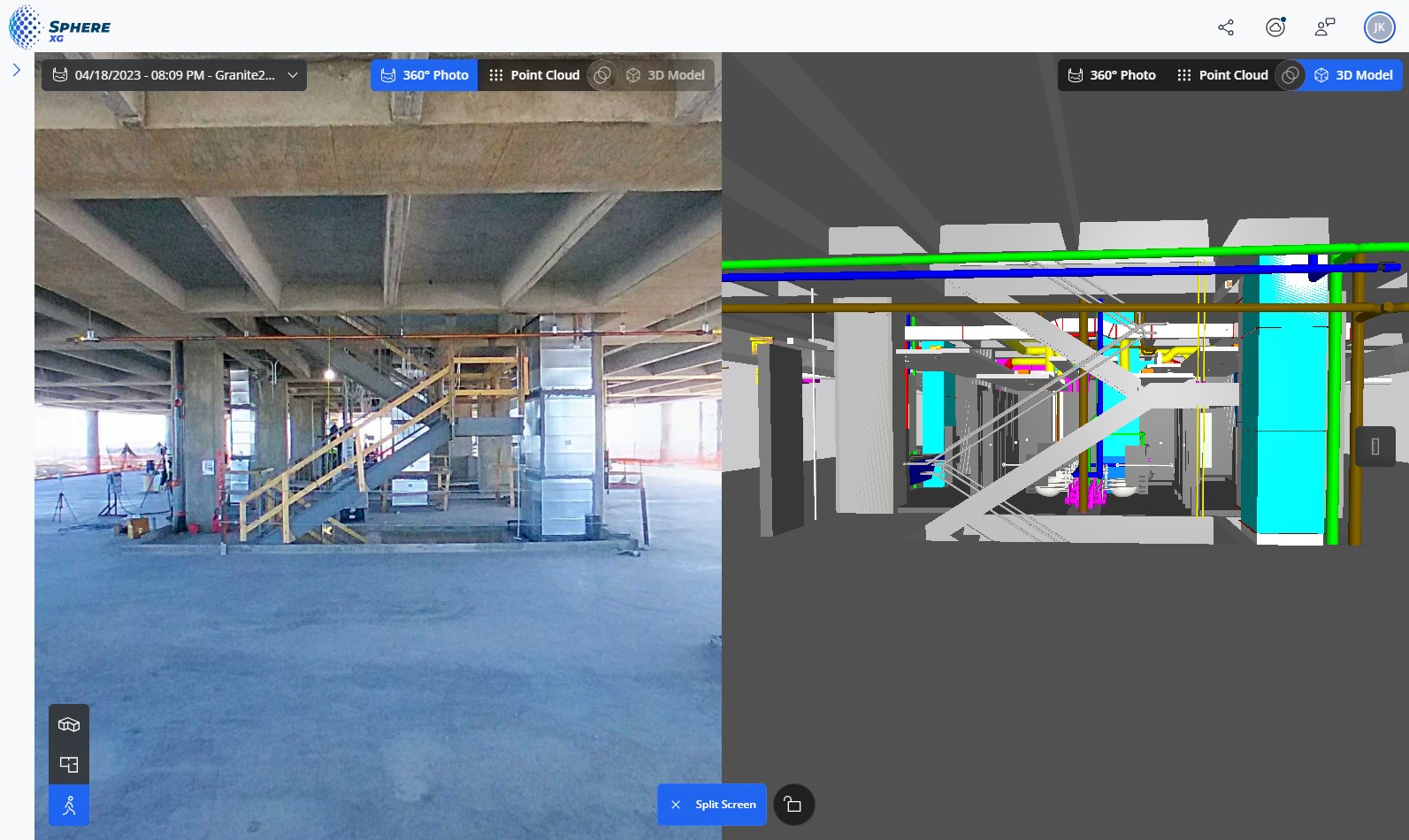The image size is (1409, 840).
Task: Select 360° Photo tab in right pane
Action: 1112,75
